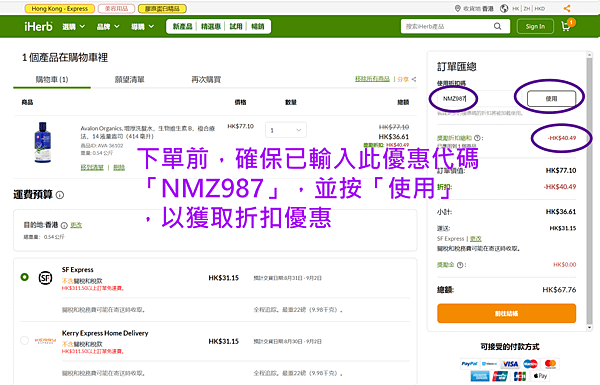Click the iHerb logo
Viewport: 600px width, 385px height.
pyautogui.click(x=38, y=26)
